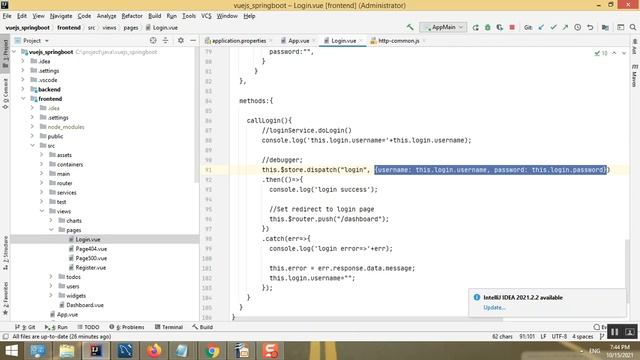Open the Build tool window

pyautogui.click(x=202, y=327)
